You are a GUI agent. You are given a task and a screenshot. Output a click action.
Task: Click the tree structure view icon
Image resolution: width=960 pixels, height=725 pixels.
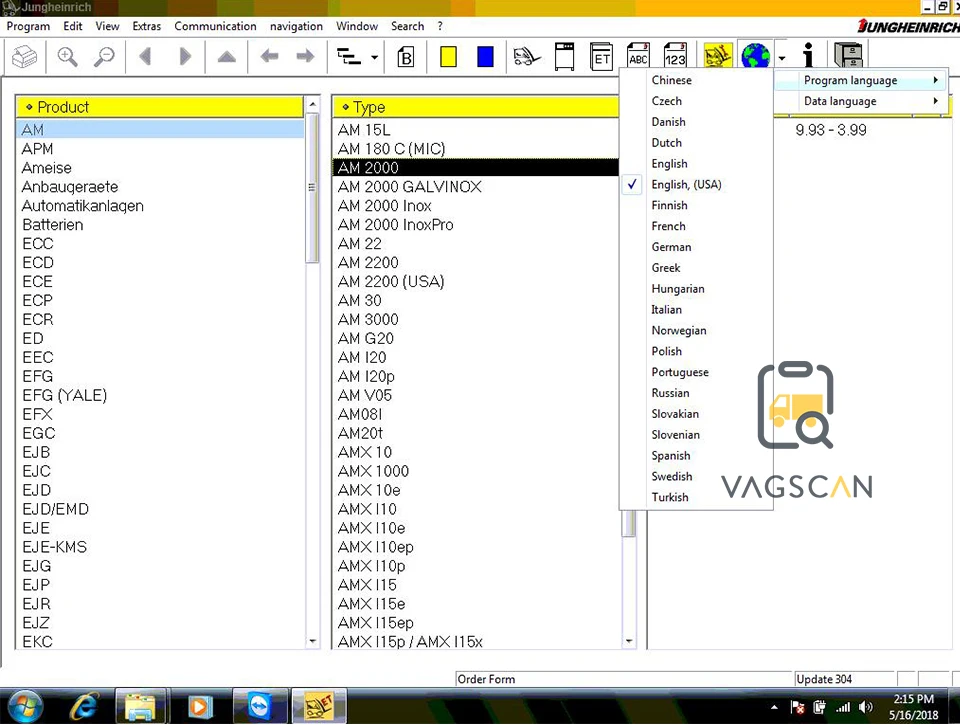349,57
